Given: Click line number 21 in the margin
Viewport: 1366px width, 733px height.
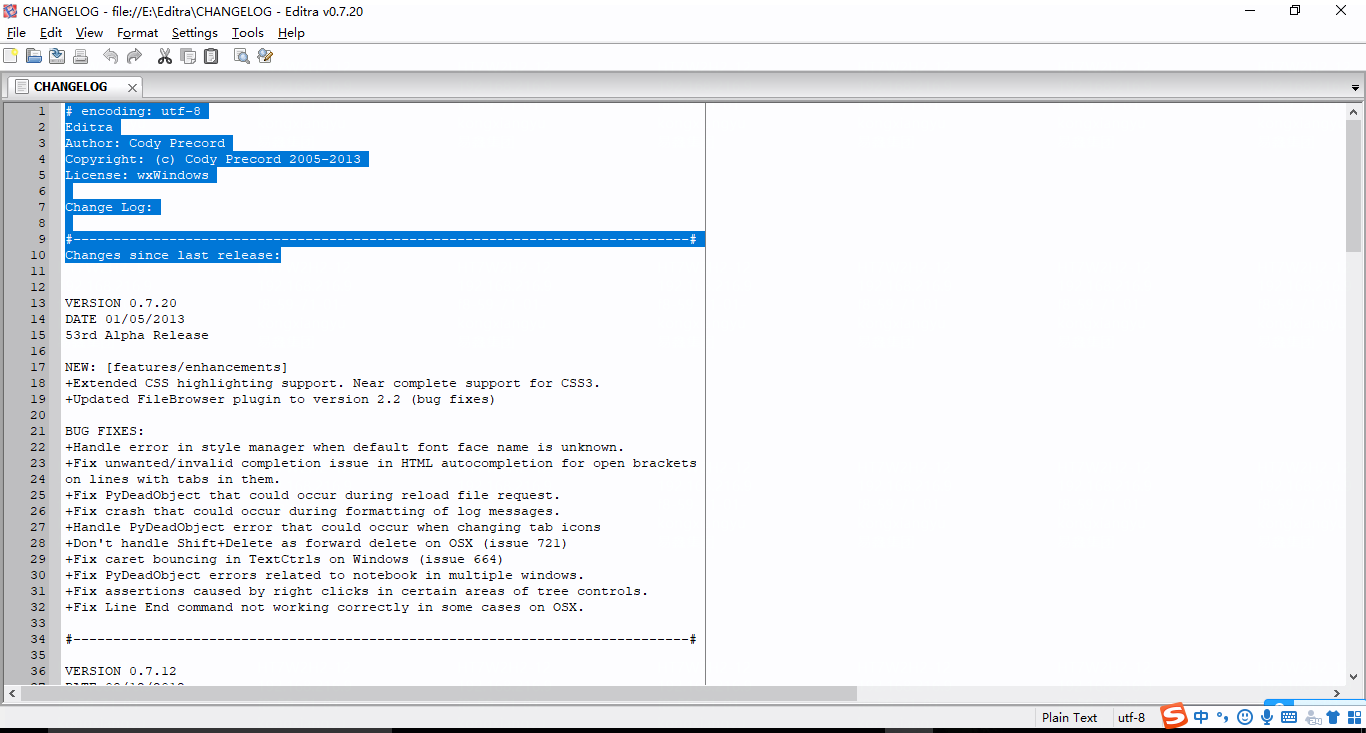Looking at the screenshot, I should (x=38, y=431).
